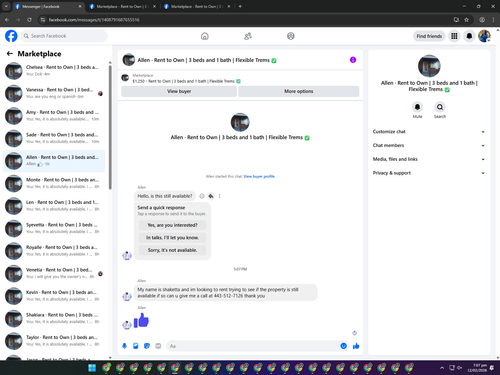Go to the Home feed icon
The width and height of the screenshot is (500, 375).
[205, 36]
